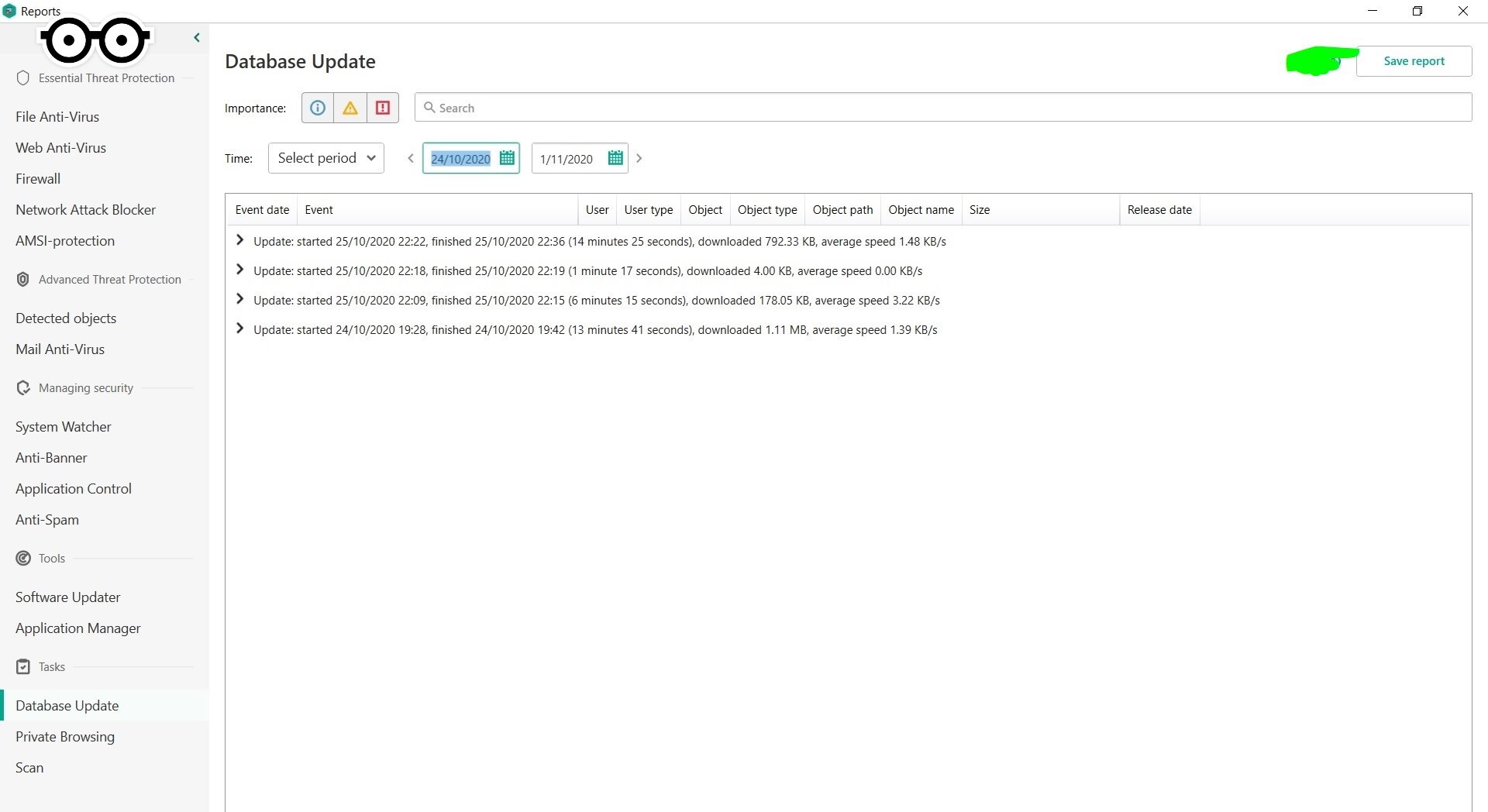Close the Reports window
Screen dimensions: 1488x812
[1463, 11]
